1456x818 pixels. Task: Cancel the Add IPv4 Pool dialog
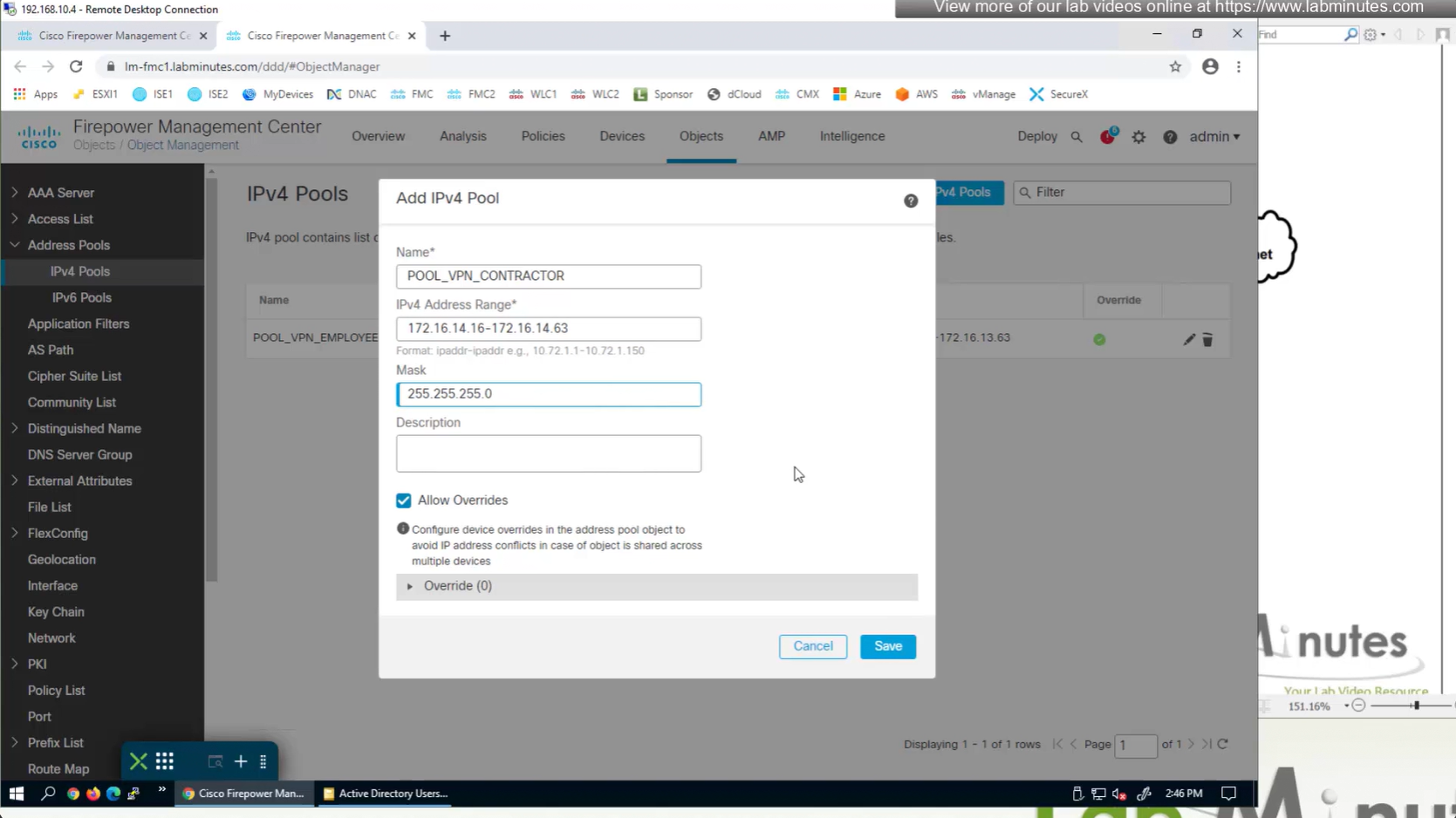pyautogui.click(x=812, y=646)
